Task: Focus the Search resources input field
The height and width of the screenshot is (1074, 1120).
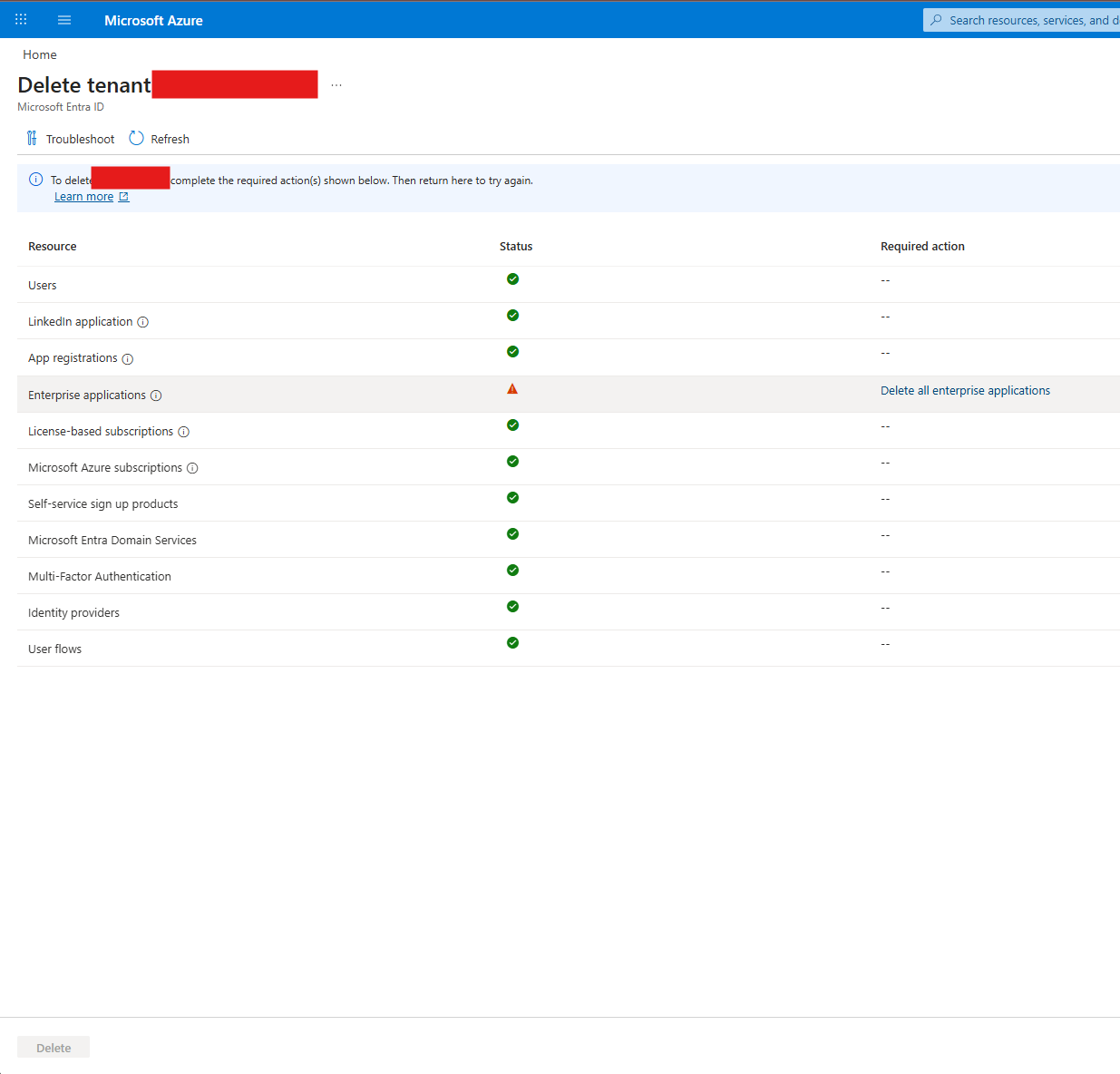Action: [1021, 20]
